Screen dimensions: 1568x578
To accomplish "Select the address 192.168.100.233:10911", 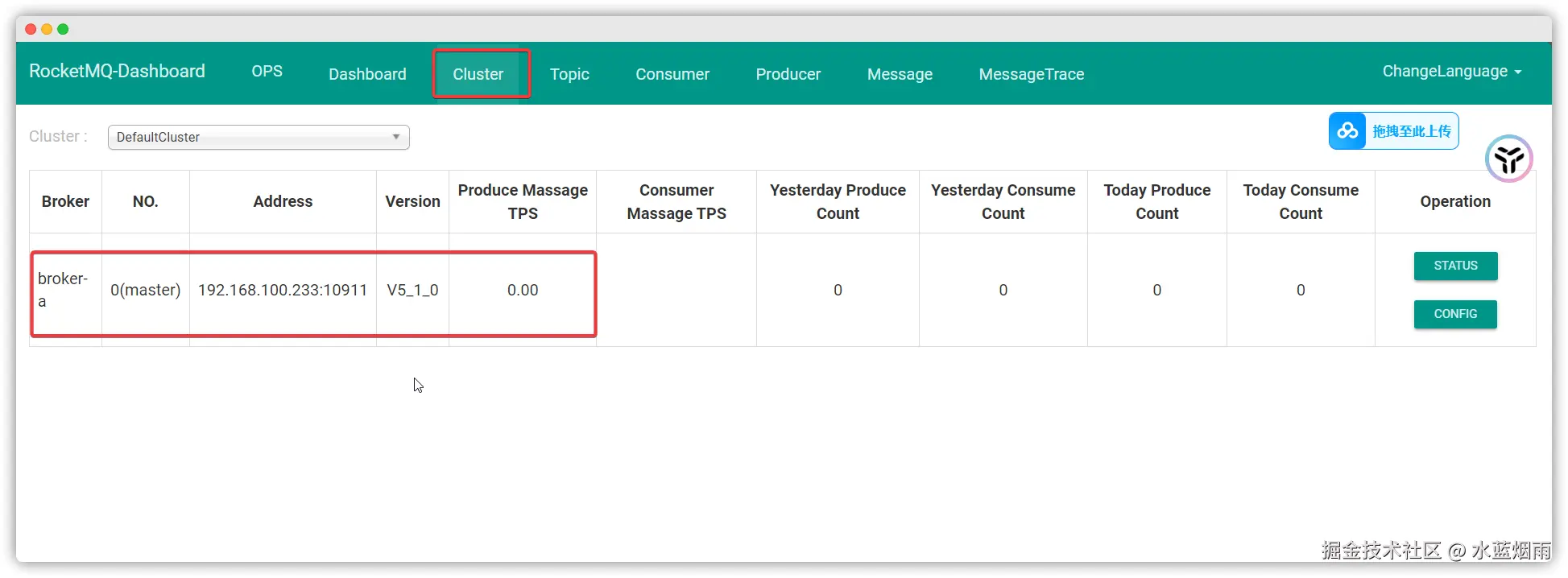I will click(x=283, y=290).
